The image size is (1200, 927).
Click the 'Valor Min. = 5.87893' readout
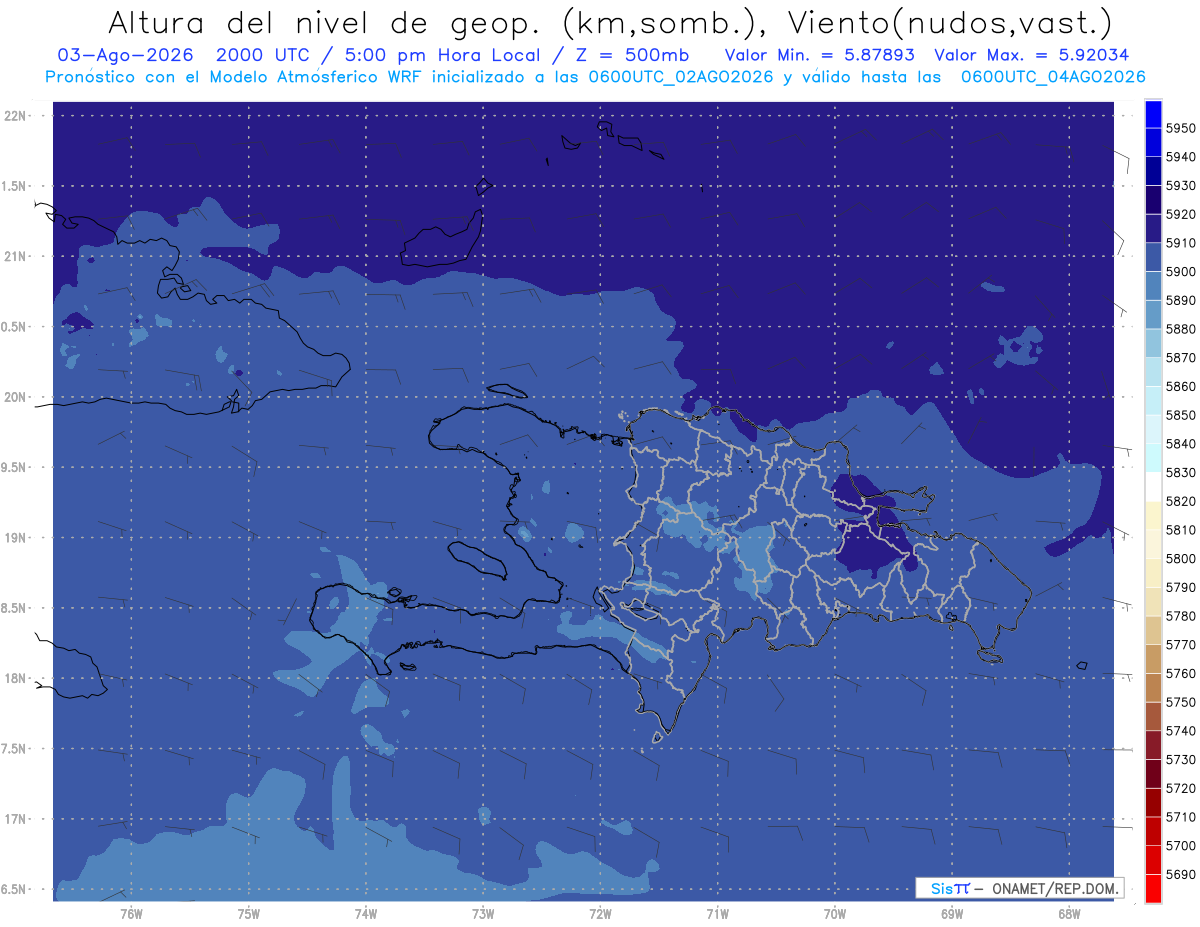[x=819, y=55]
